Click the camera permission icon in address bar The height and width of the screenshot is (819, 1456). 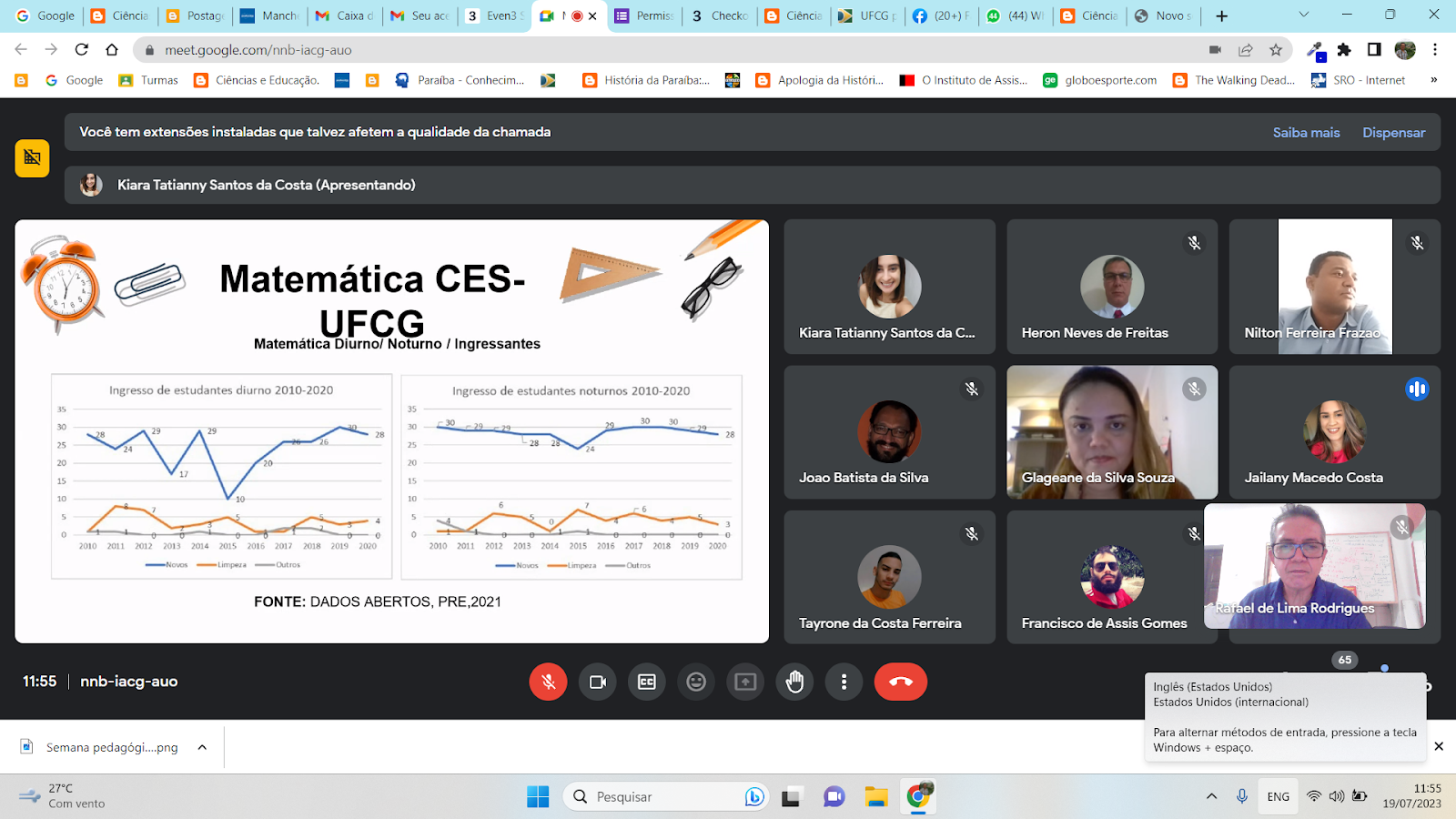[x=1215, y=50]
